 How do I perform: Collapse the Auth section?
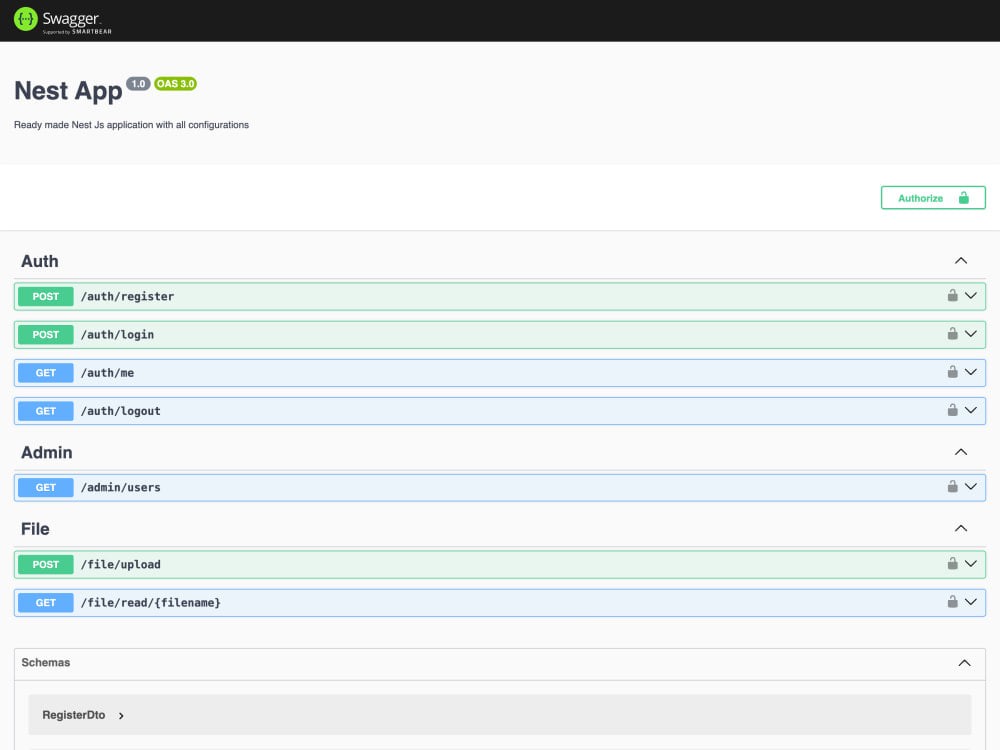click(961, 261)
